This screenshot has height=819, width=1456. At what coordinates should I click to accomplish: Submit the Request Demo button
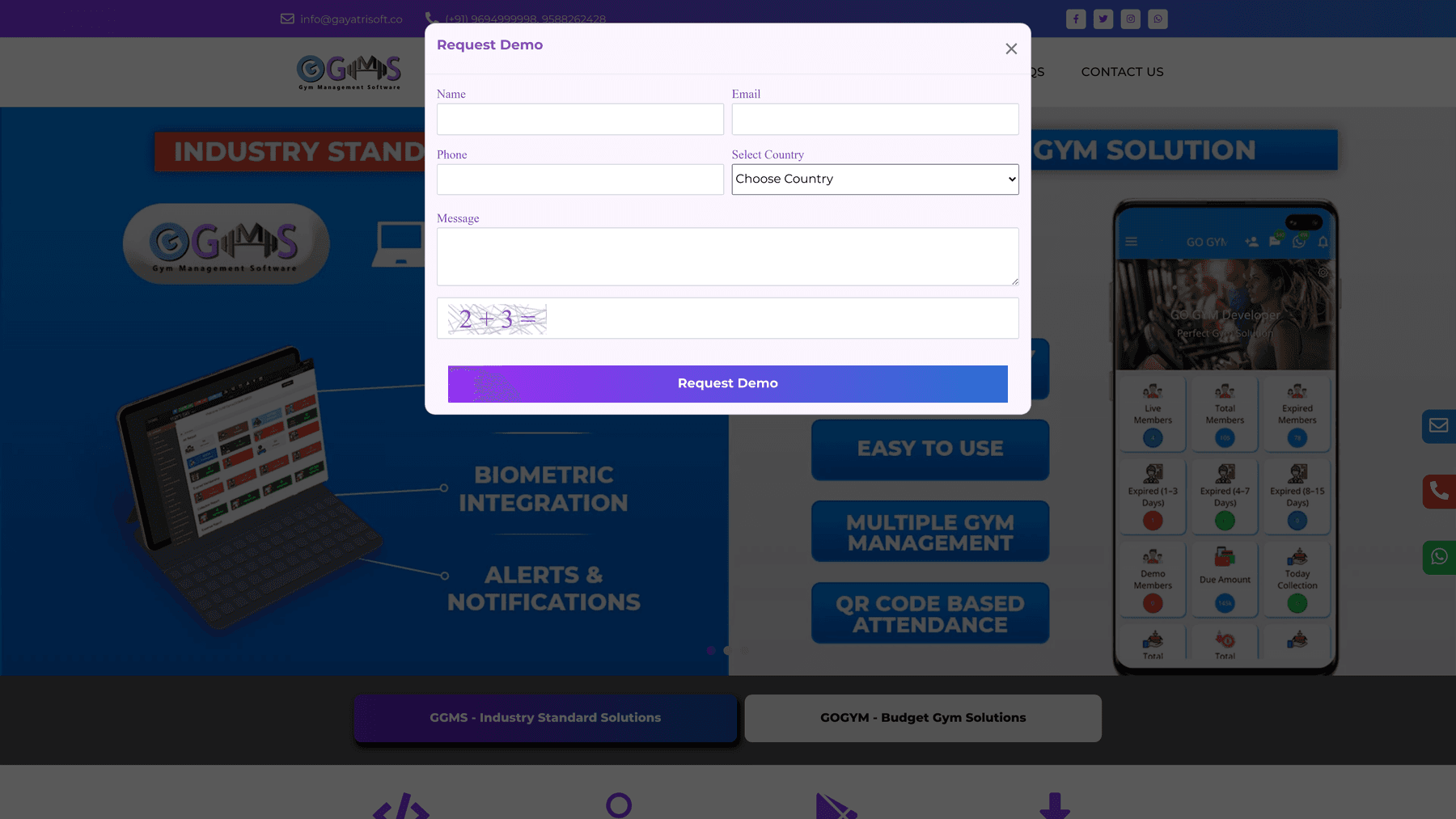click(727, 384)
